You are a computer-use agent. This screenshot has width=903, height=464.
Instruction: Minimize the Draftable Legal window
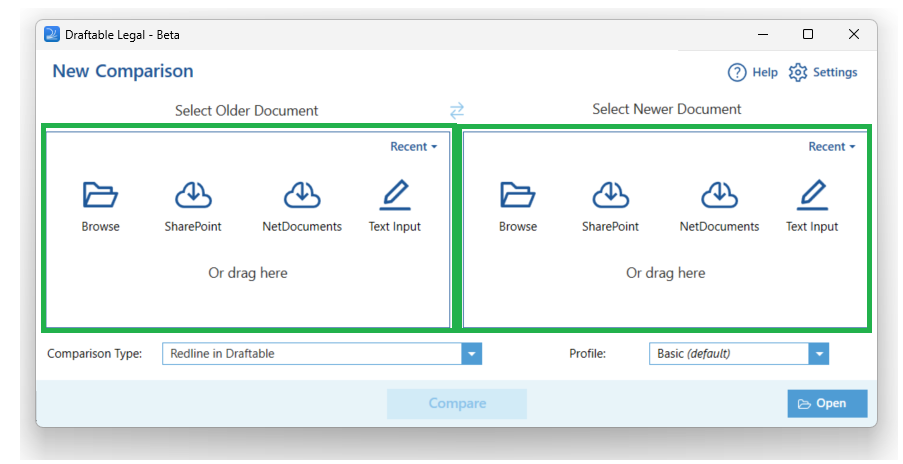(x=763, y=35)
